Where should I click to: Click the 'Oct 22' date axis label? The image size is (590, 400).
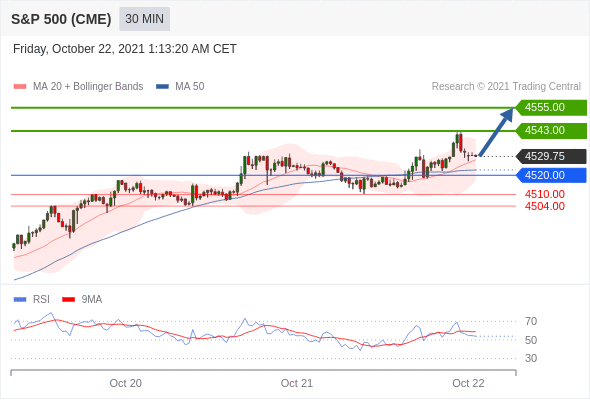(468, 383)
